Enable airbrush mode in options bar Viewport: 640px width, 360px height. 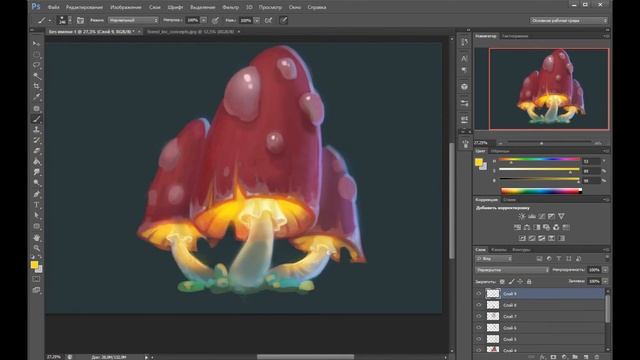click(268, 20)
